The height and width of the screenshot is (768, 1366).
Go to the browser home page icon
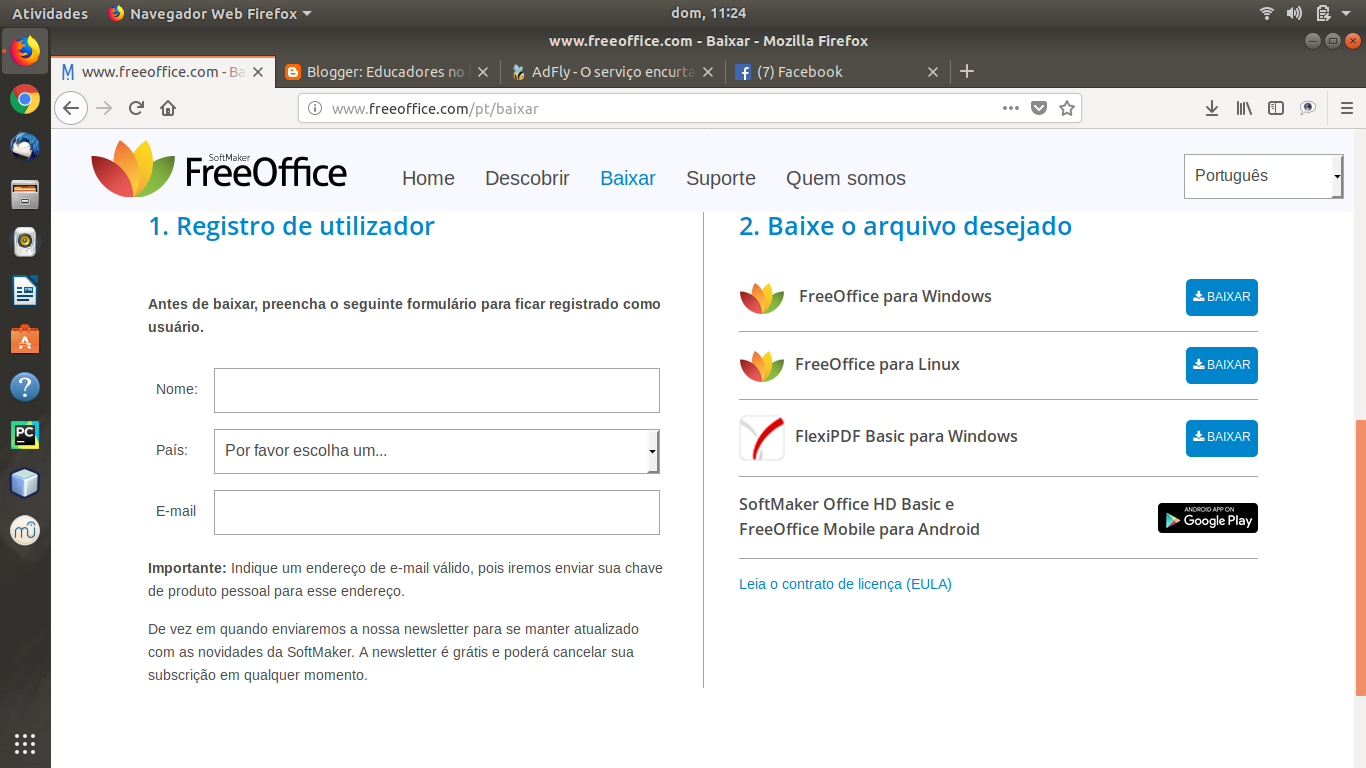click(168, 108)
